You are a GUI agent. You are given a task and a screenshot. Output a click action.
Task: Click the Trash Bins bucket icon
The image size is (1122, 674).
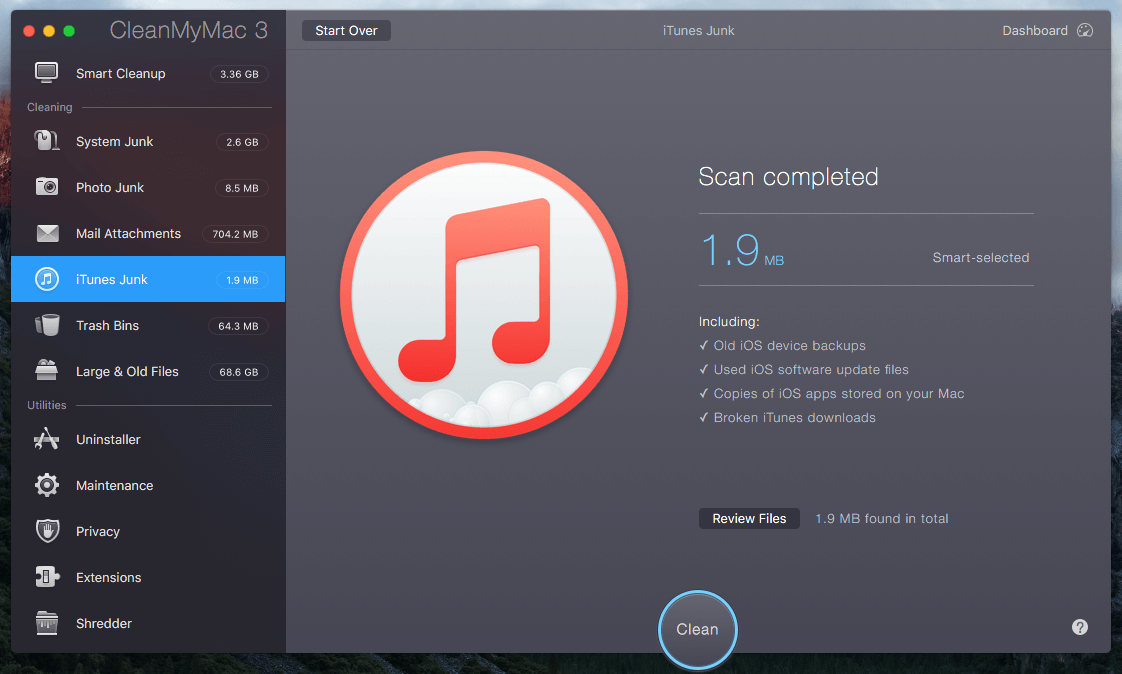(47, 325)
